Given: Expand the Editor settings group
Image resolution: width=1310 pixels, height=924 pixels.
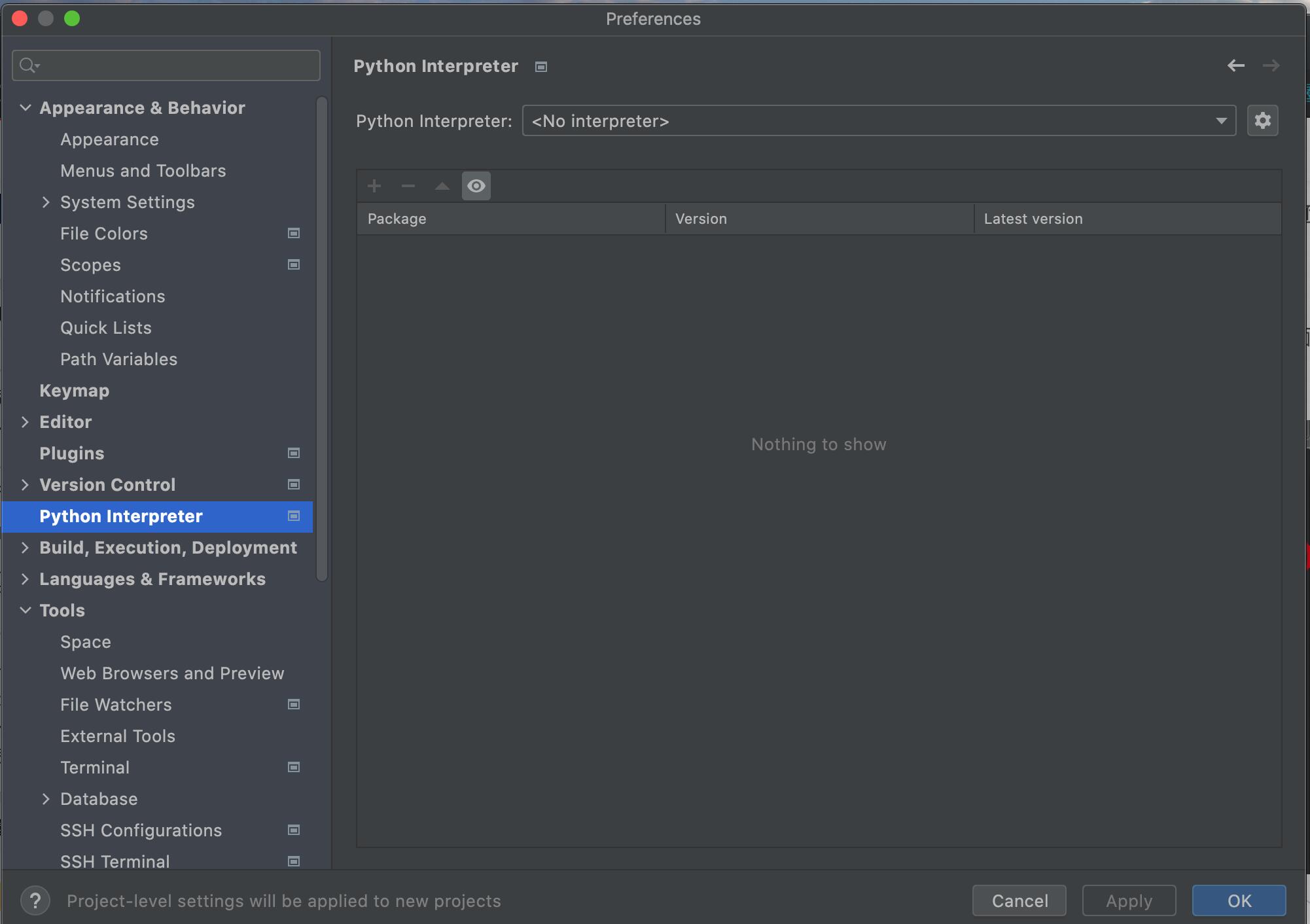Looking at the screenshot, I should pos(25,422).
